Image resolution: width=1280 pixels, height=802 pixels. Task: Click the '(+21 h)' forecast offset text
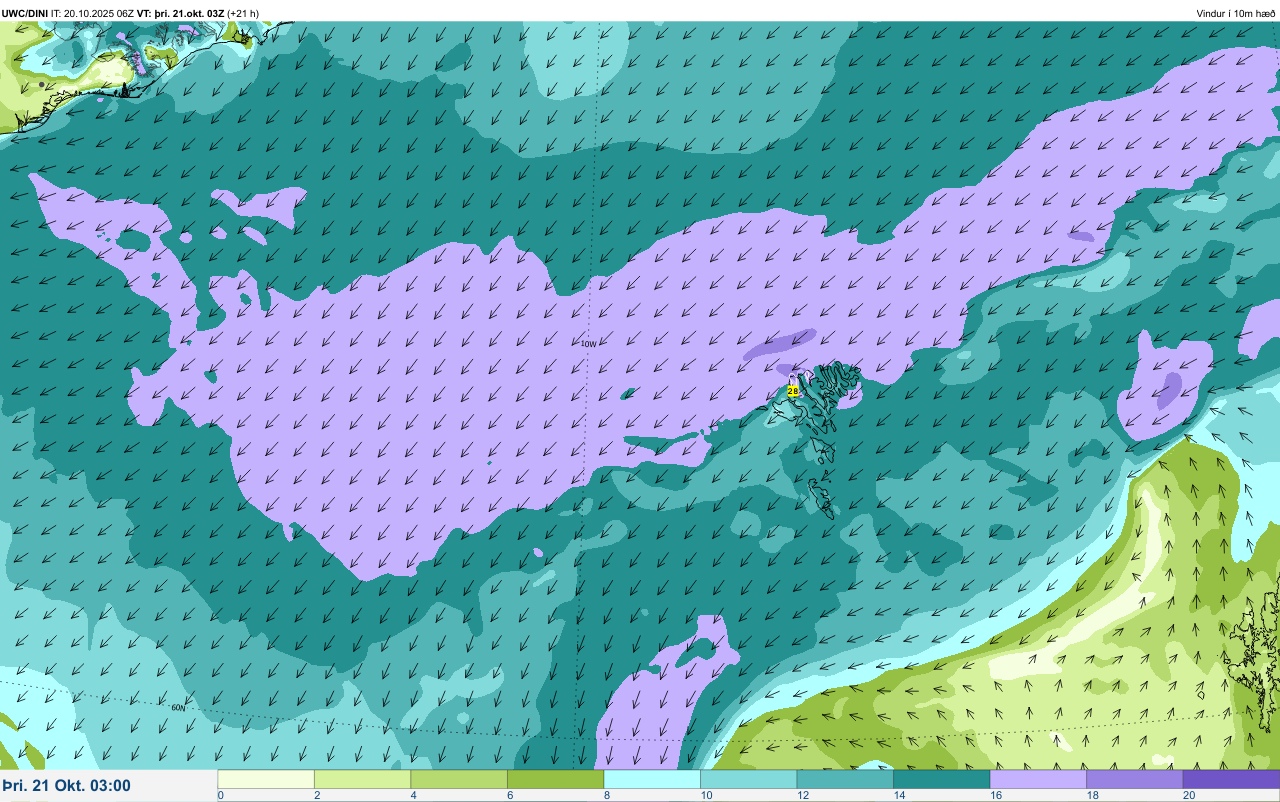coord(243,13)
